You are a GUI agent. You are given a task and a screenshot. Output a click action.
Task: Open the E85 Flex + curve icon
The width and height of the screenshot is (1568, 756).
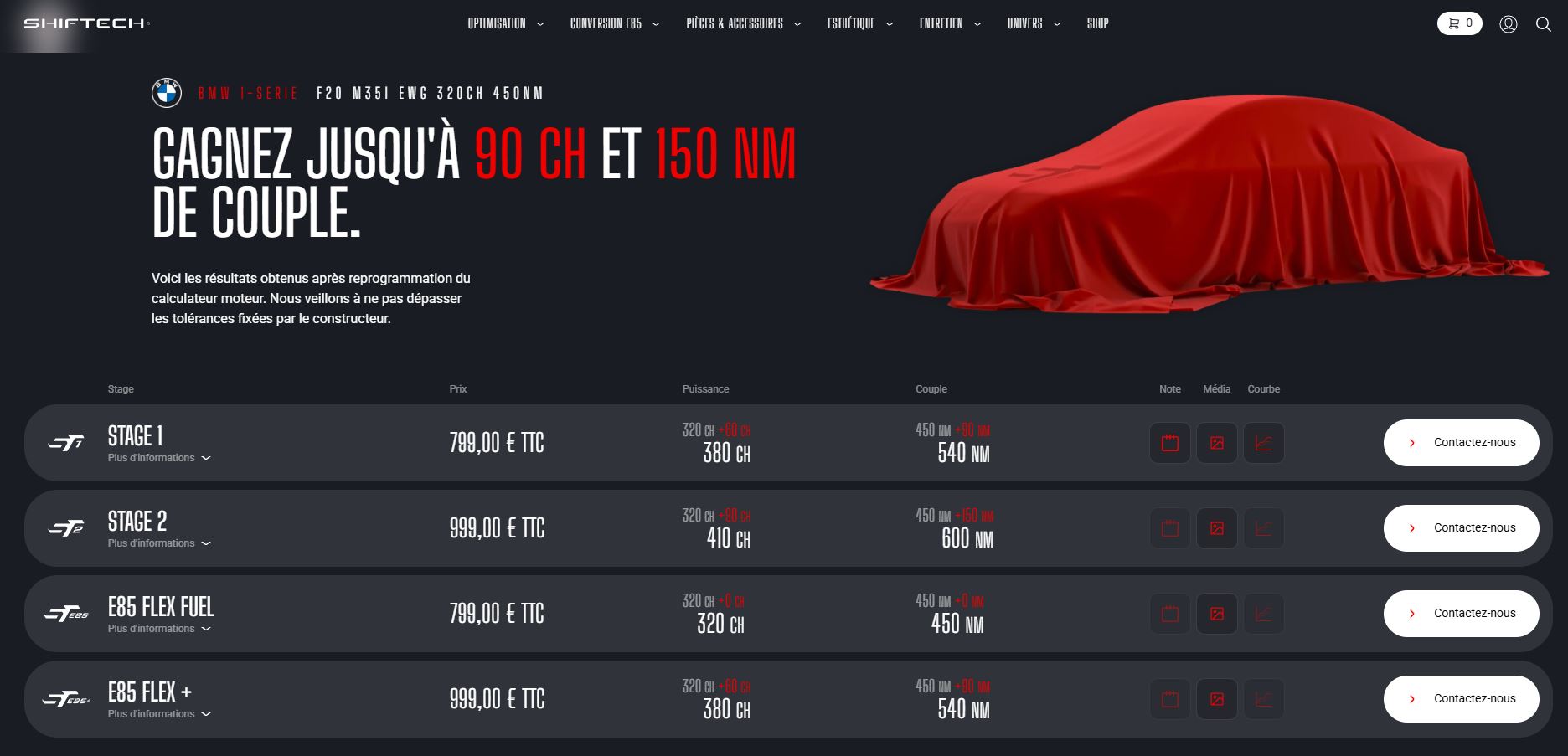1264,699
